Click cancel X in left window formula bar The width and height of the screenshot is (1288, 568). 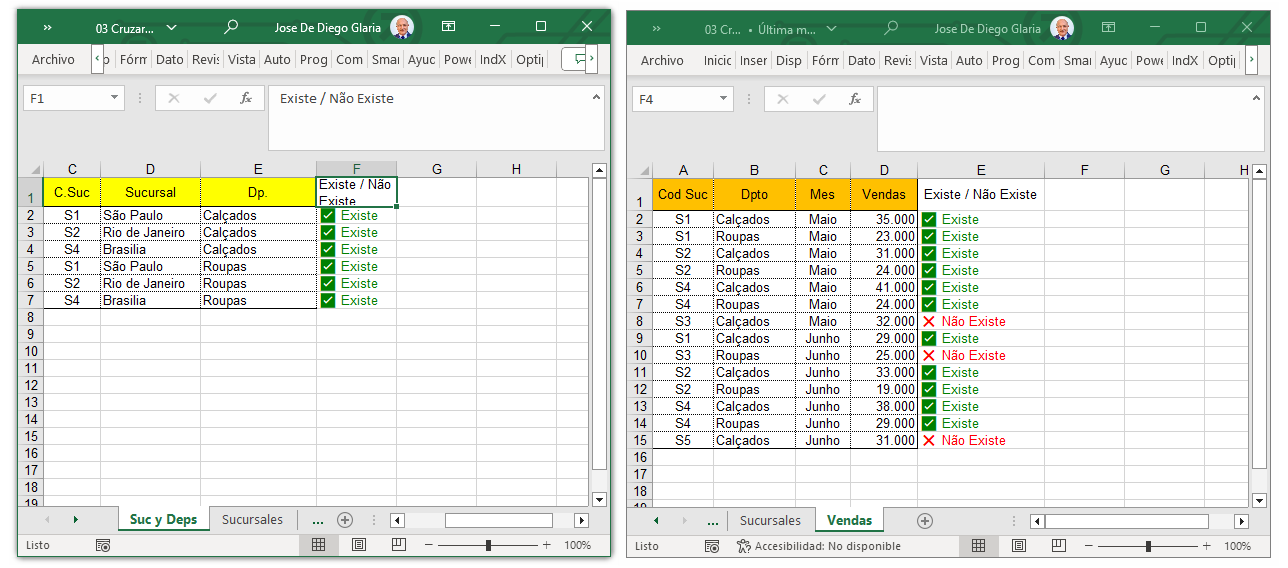click(174, 98)
